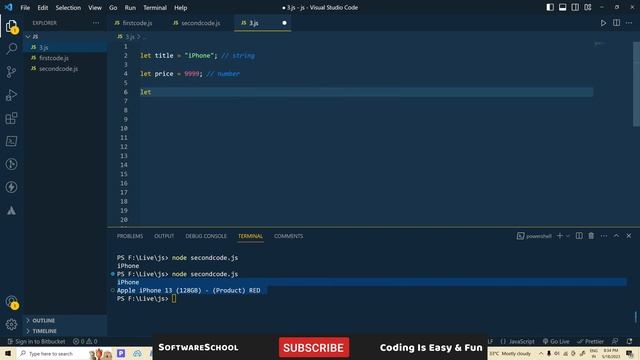Open the Terminal menu

[x=155, y=7]
